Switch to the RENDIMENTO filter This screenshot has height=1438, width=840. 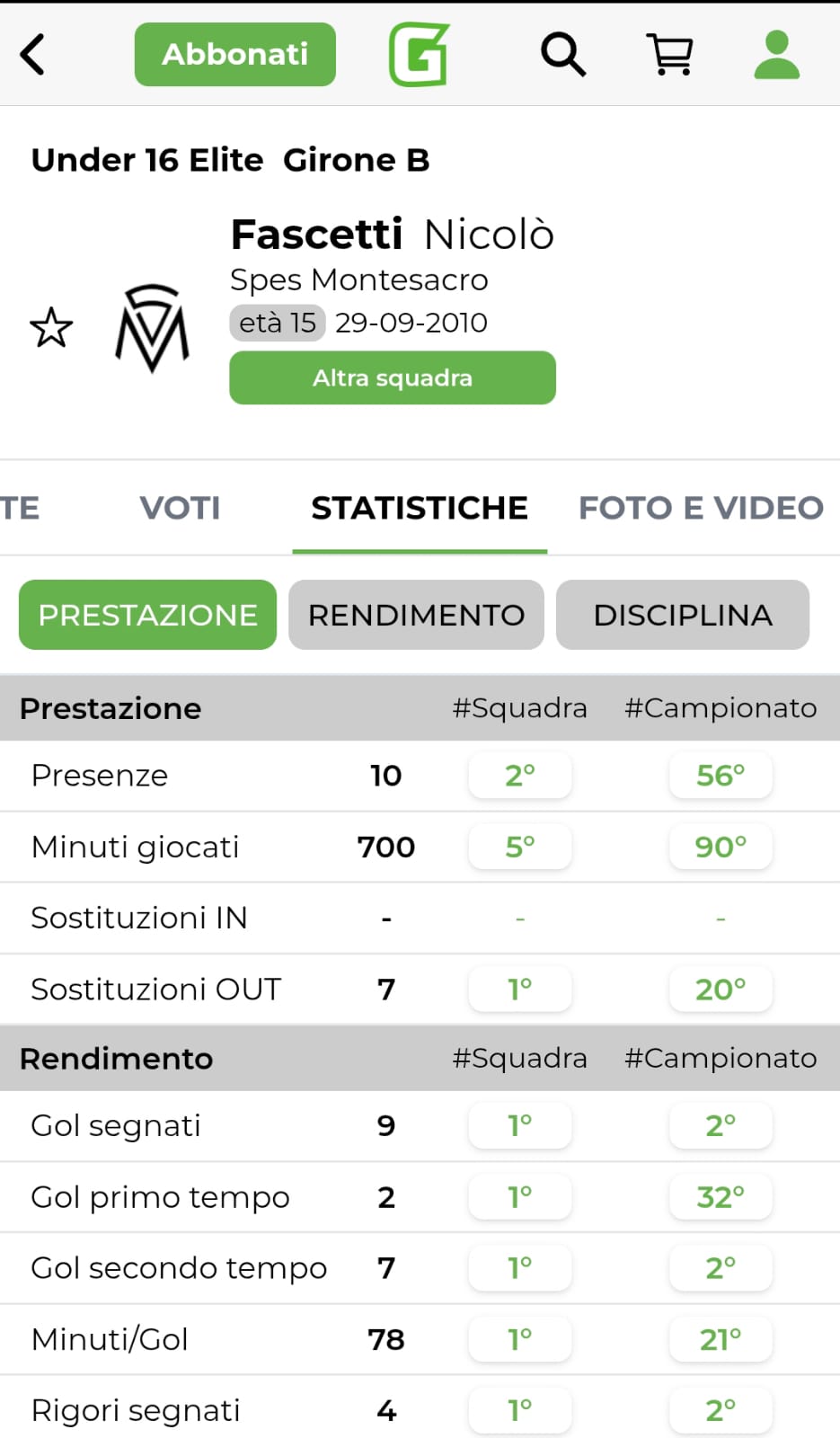tap(416, 615)
